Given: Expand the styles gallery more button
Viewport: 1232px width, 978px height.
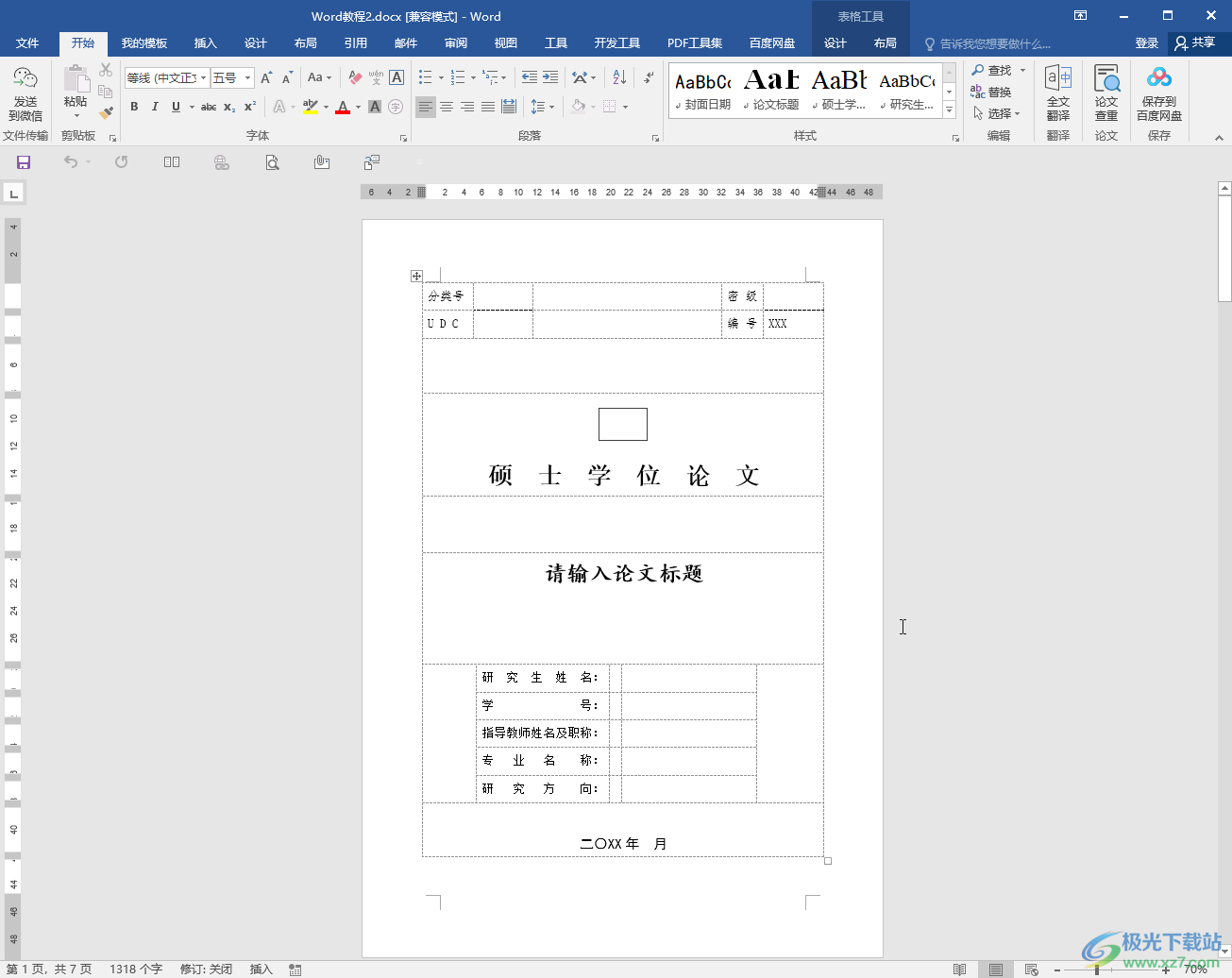Looking at the screenshot, I should (950, 111).
